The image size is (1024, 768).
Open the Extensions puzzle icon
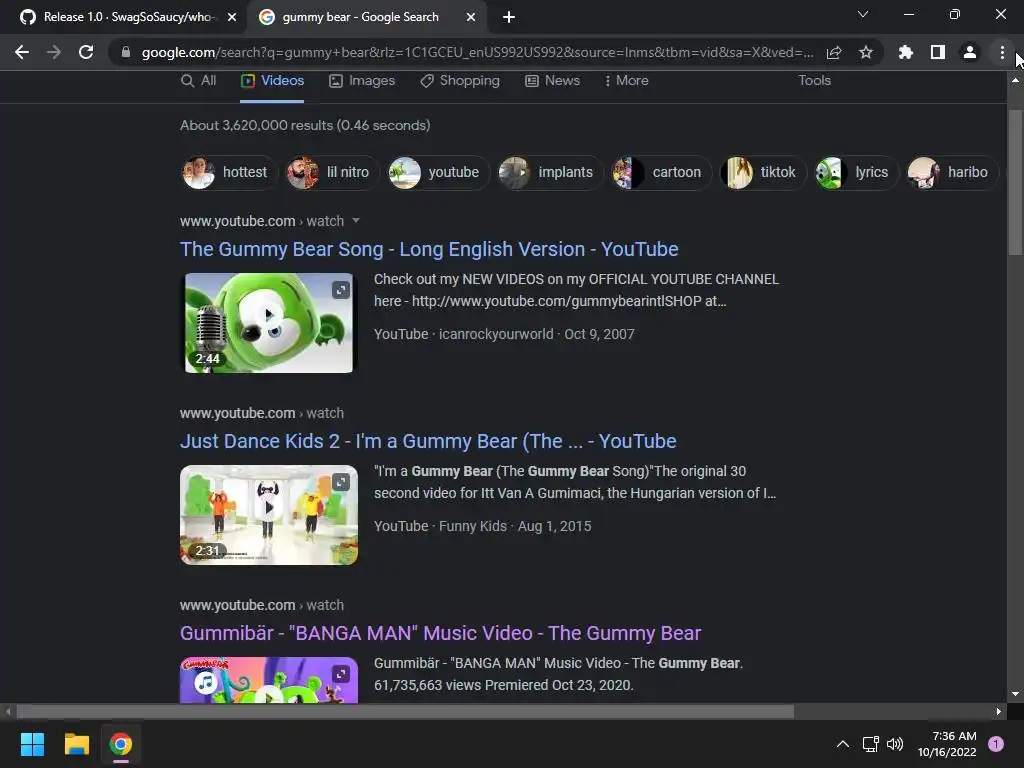[905, 52]
